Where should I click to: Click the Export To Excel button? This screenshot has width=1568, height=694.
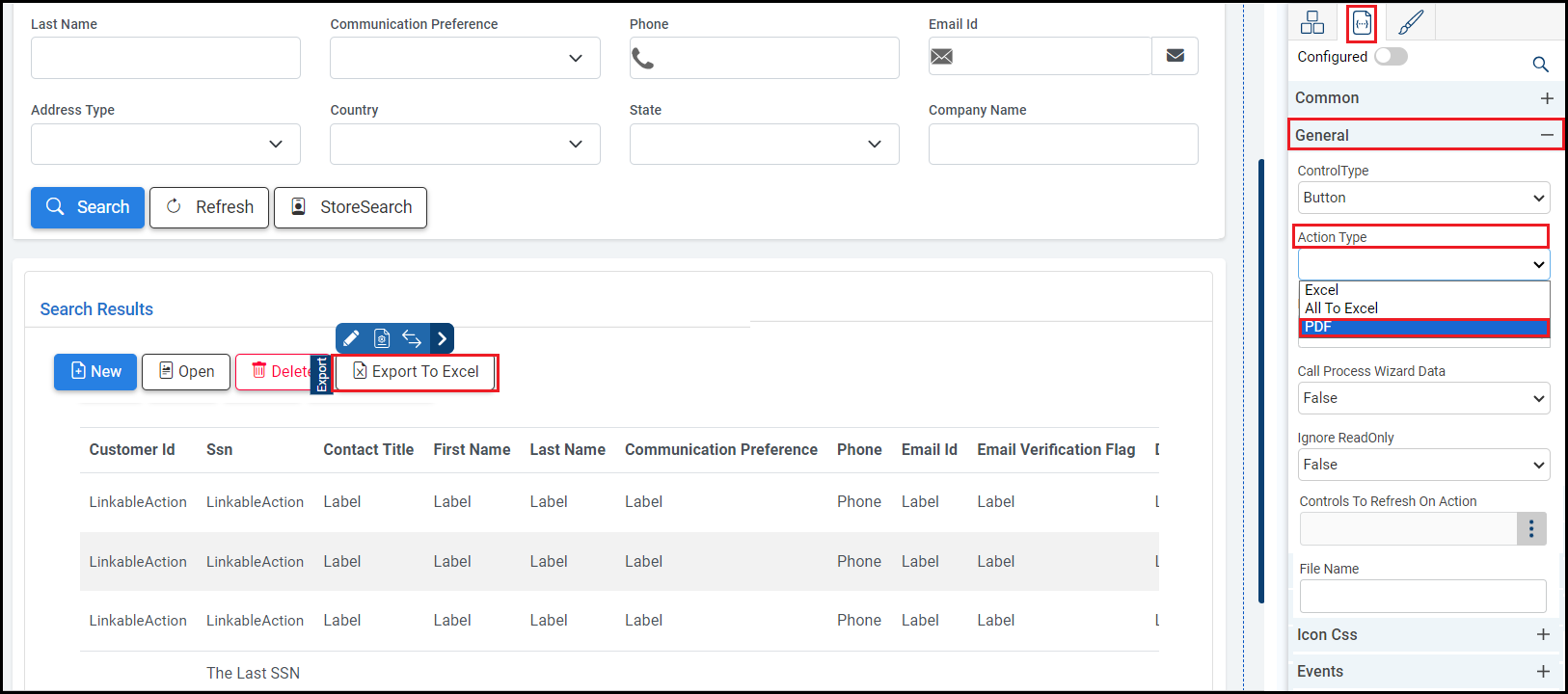click(x=416, y=372)
